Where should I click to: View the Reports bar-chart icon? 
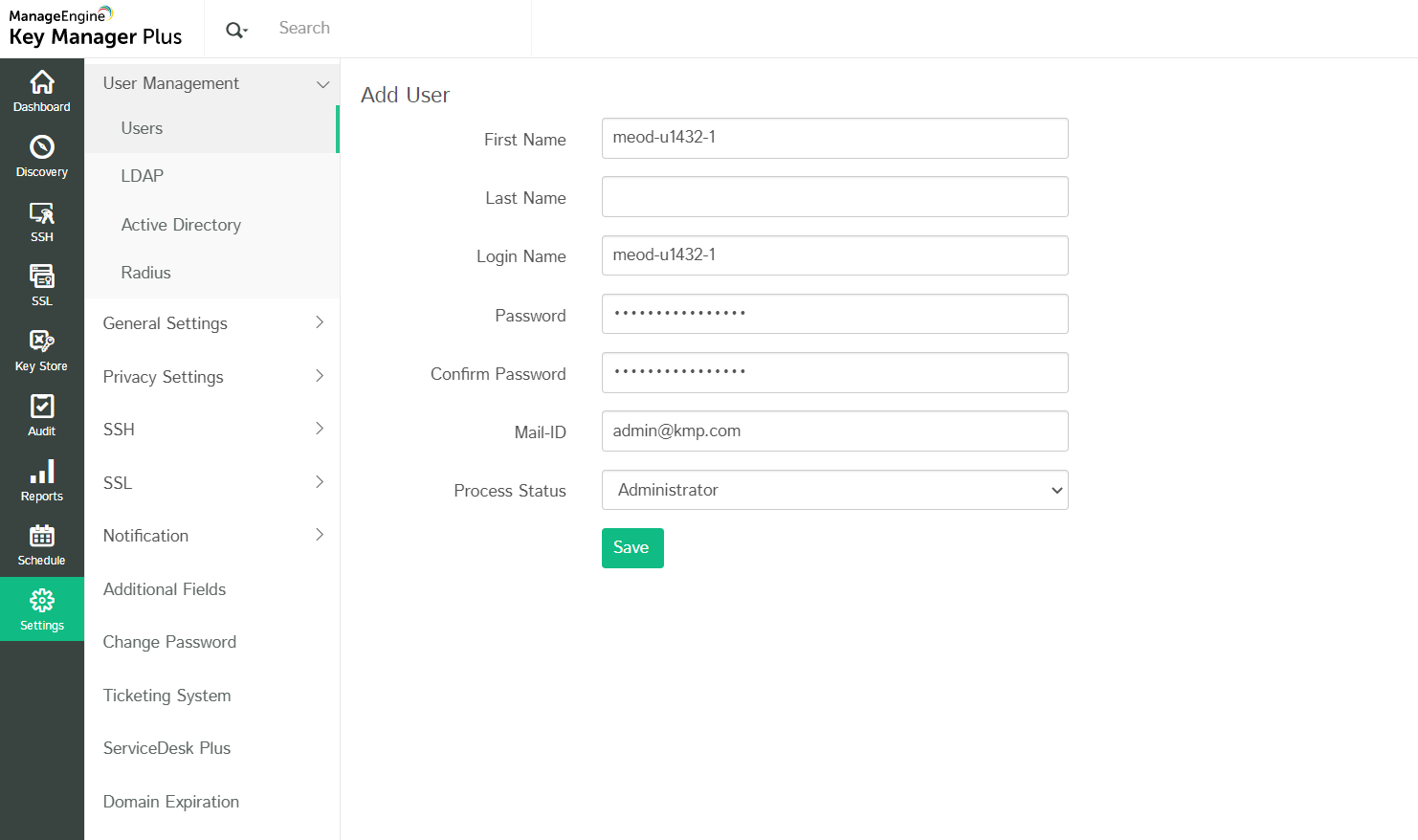(42, 473)
